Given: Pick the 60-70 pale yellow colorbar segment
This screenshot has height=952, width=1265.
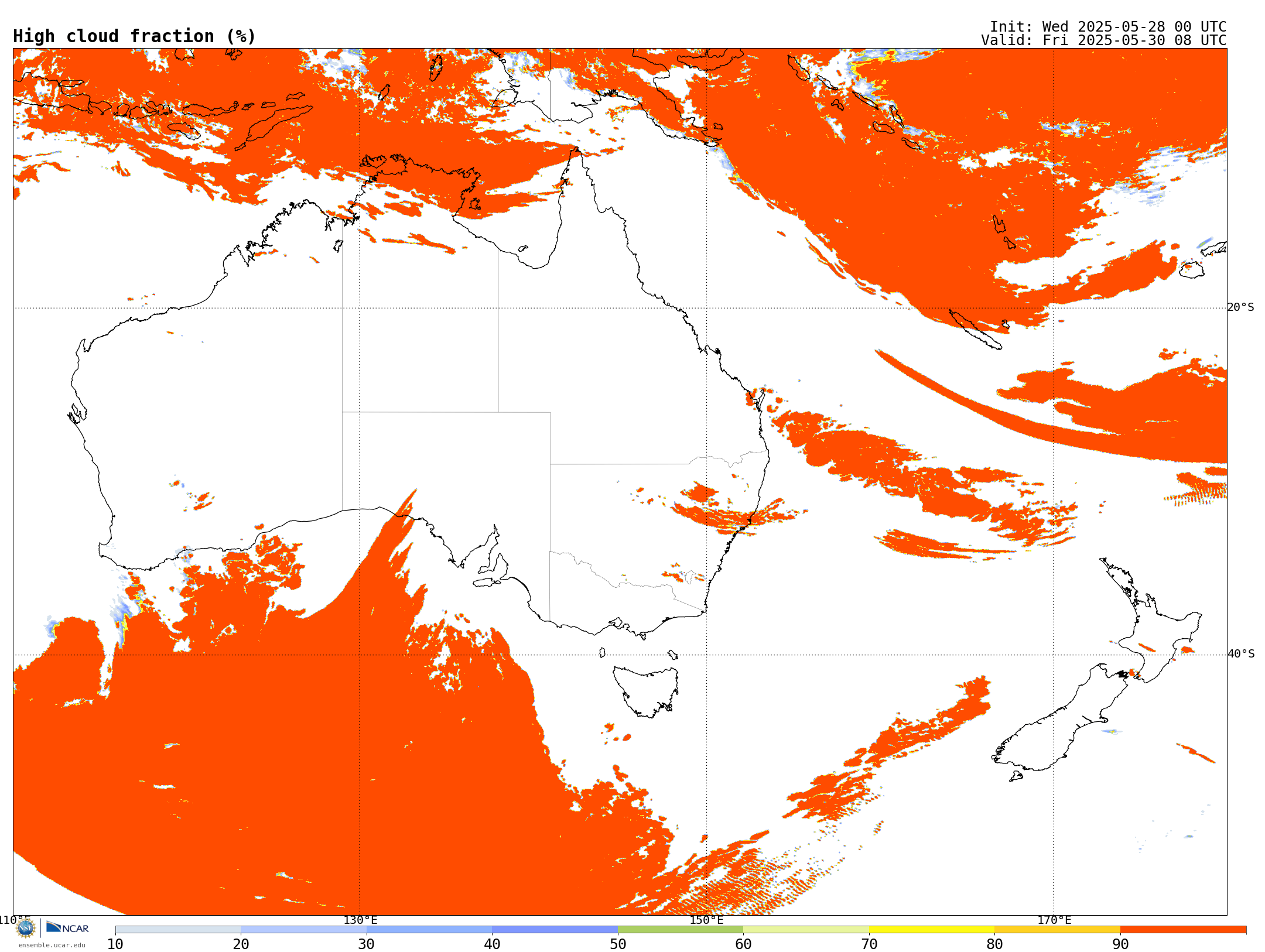Looking at the screenshot, I should [x=806, y=930].
